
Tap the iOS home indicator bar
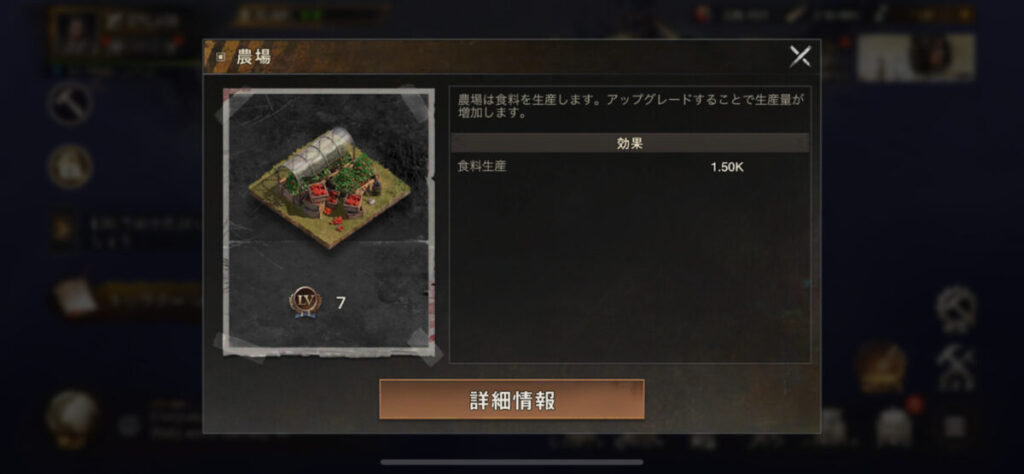coord(511,462)
